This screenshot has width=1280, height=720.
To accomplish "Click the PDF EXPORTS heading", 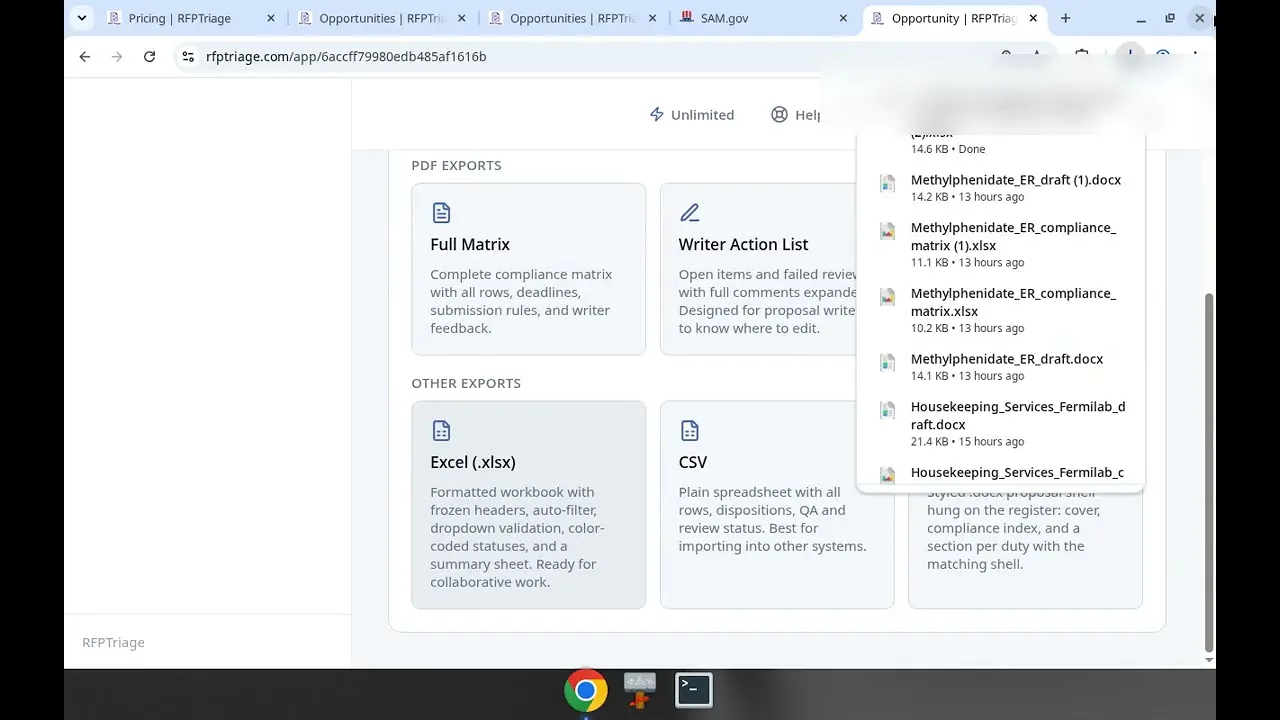I will pos(456,165).
